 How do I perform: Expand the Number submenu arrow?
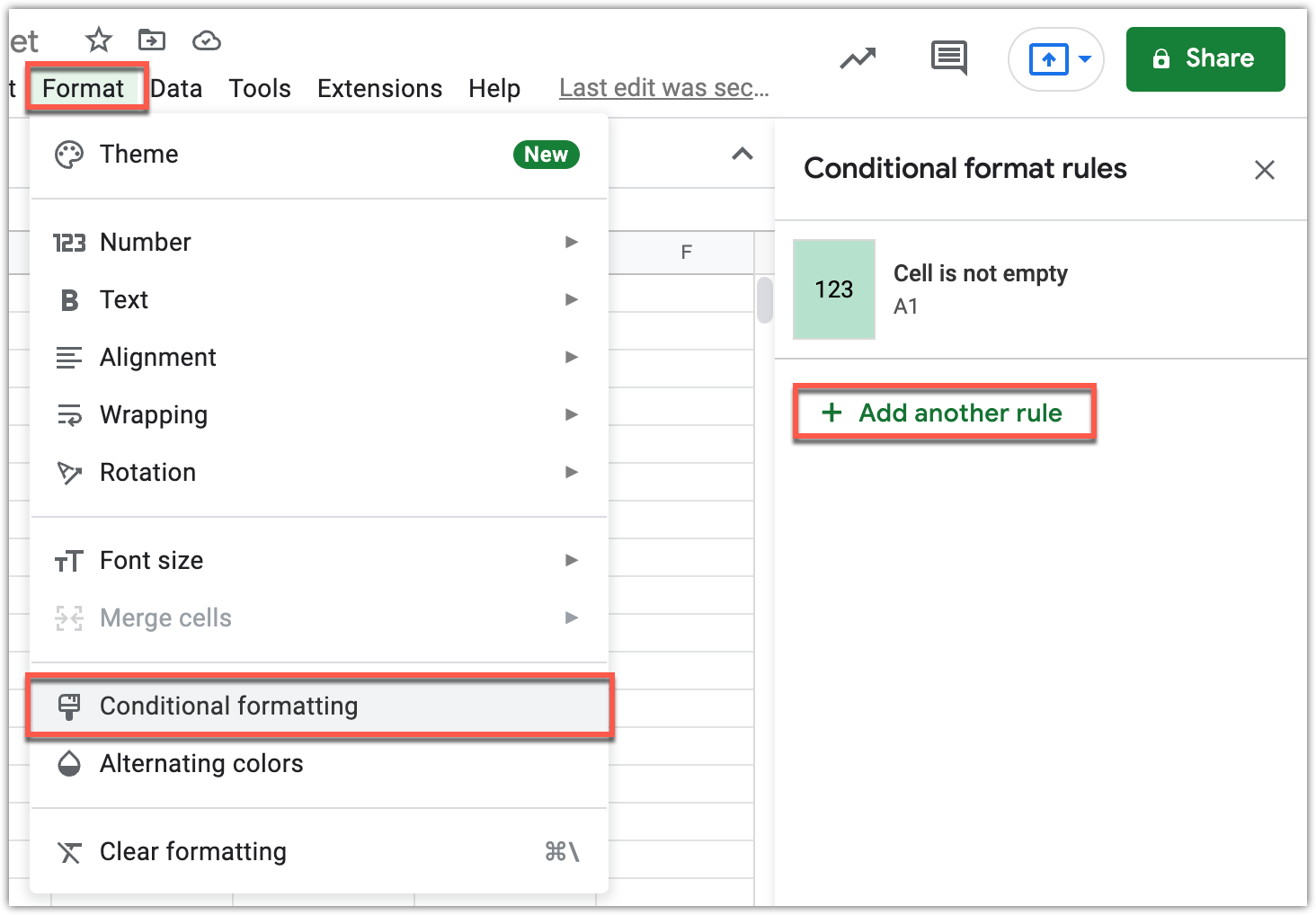click(x=572, y=242)
